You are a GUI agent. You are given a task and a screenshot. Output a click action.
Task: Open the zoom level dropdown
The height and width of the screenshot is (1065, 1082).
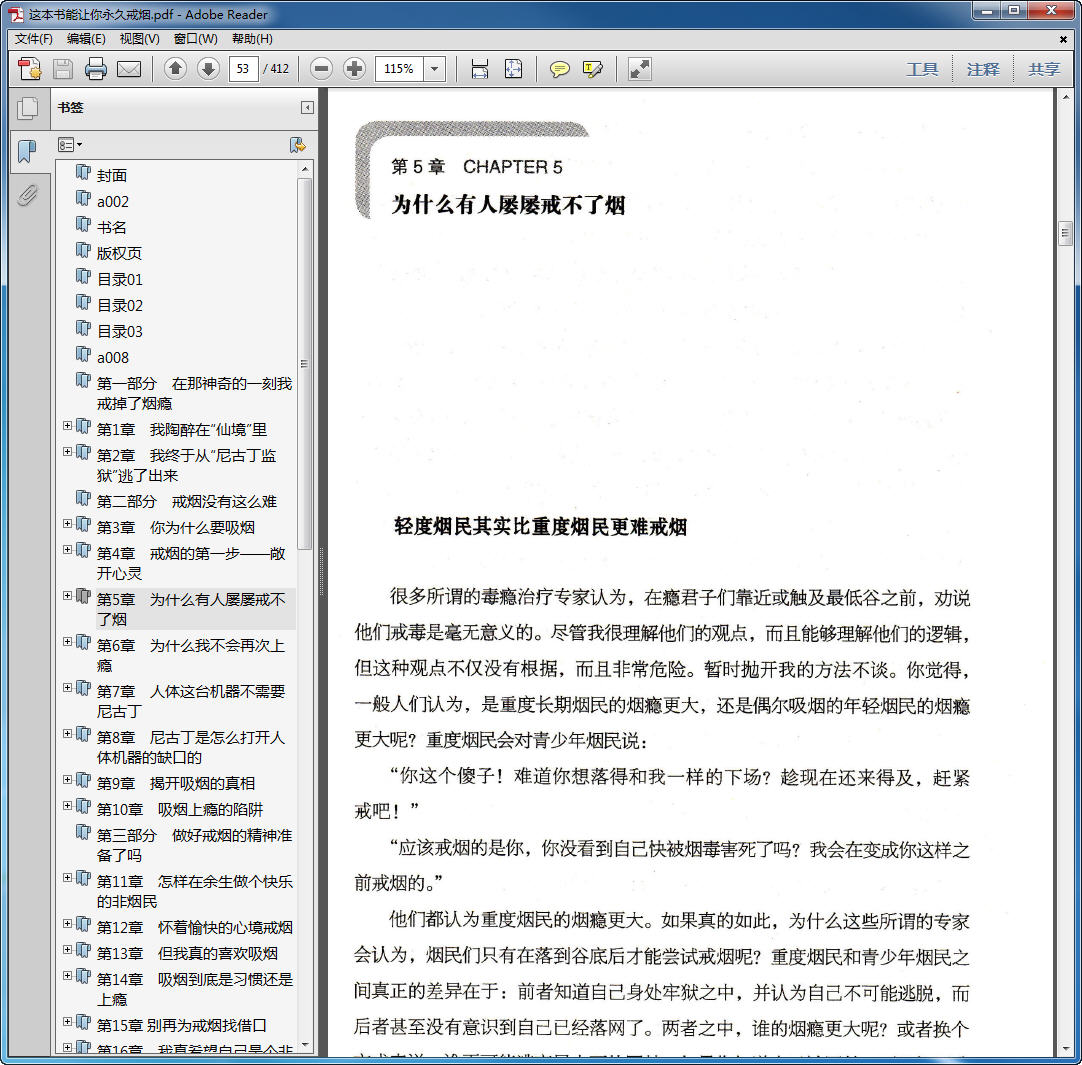[x=435, y=69]
